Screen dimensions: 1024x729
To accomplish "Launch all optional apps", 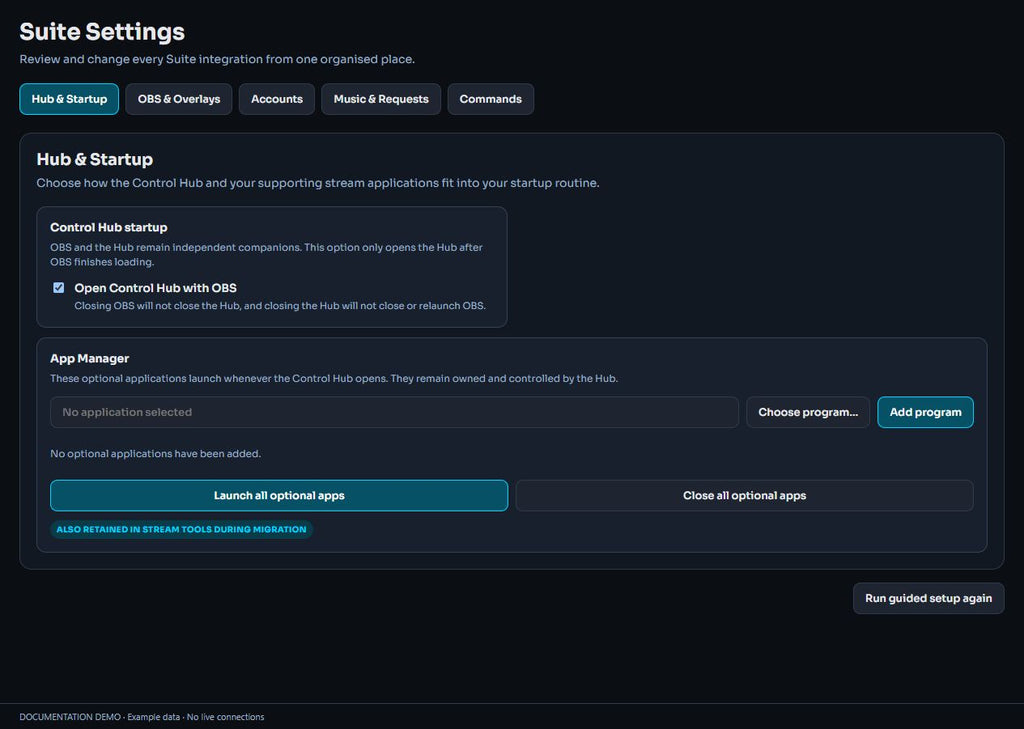I will tap(279, 496).
